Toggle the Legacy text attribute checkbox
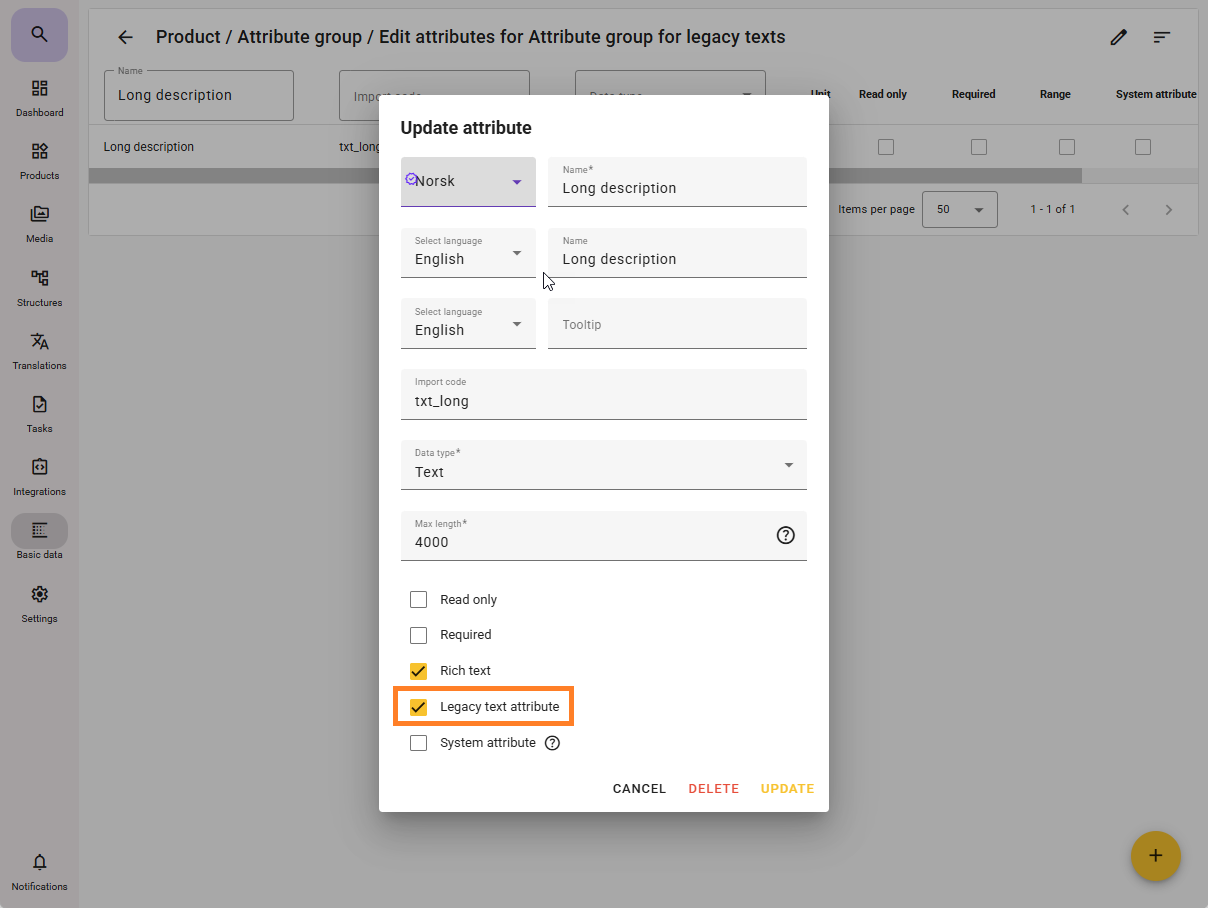The height and width of the screenshot is (908, 1208). (419, 707)
